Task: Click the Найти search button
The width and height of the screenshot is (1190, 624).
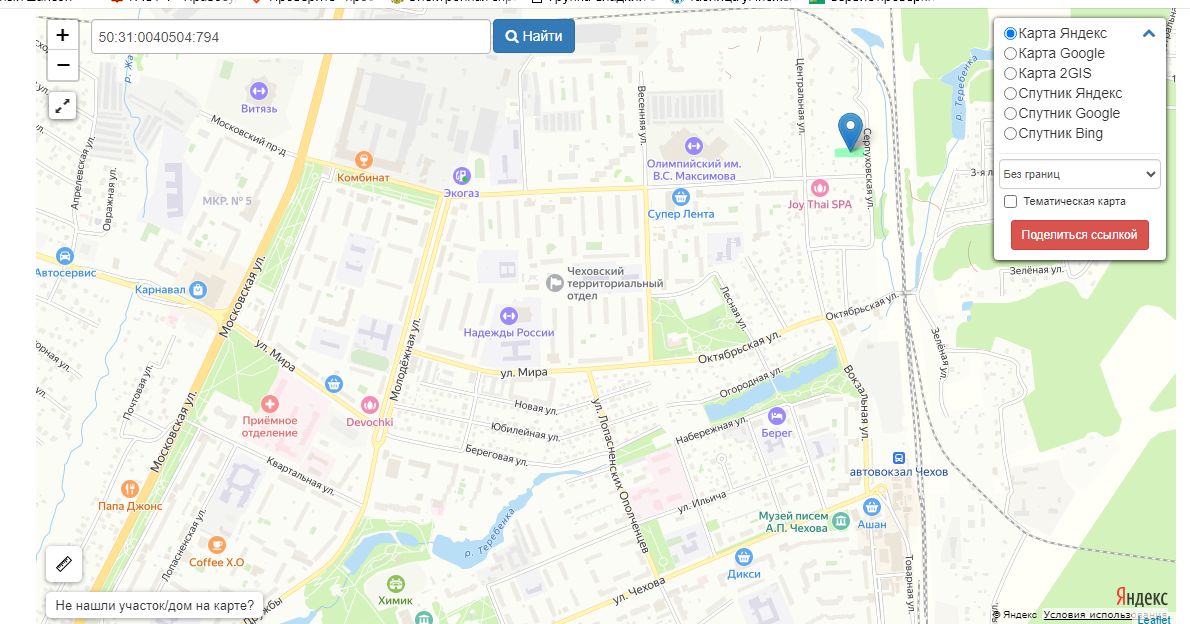Action: click(534, 36)
